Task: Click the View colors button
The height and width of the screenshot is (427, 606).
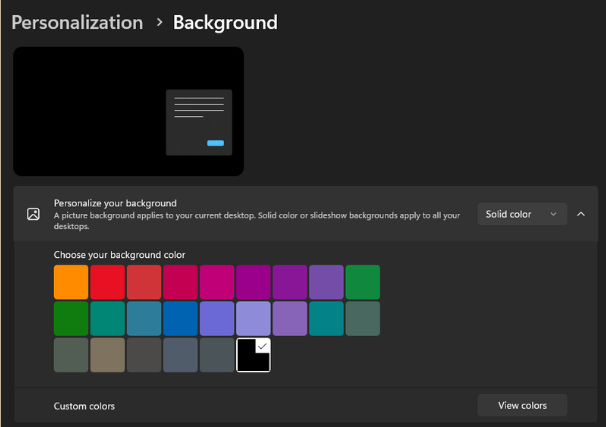Action: 522,405
